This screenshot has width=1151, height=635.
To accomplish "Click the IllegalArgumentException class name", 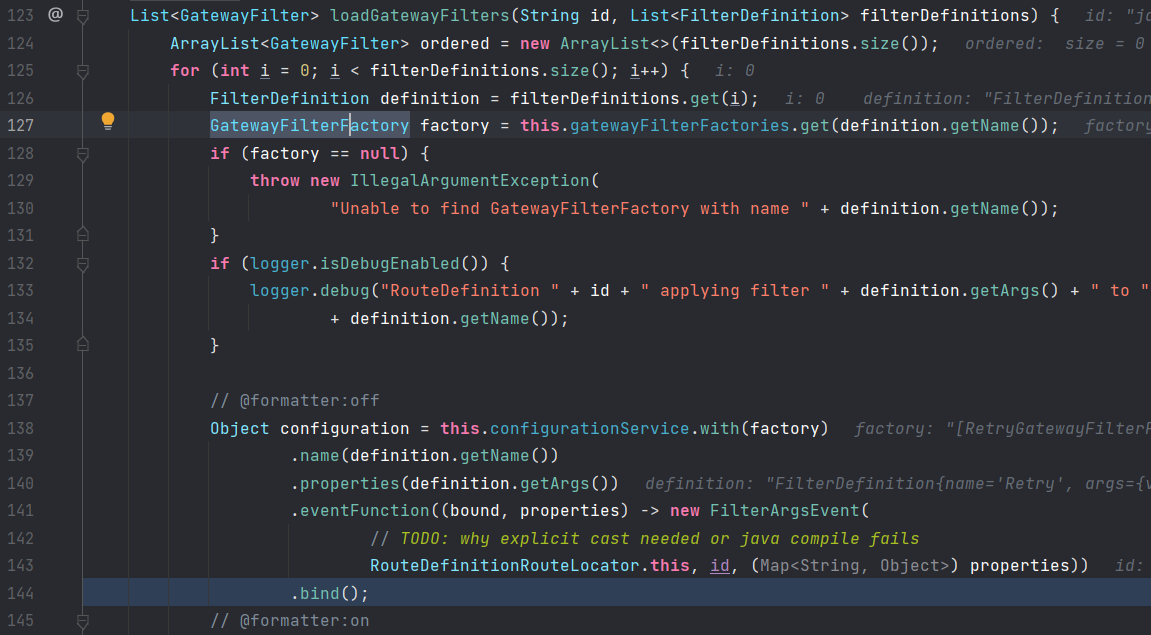I will pyautogui.click(x=469, y=181).
